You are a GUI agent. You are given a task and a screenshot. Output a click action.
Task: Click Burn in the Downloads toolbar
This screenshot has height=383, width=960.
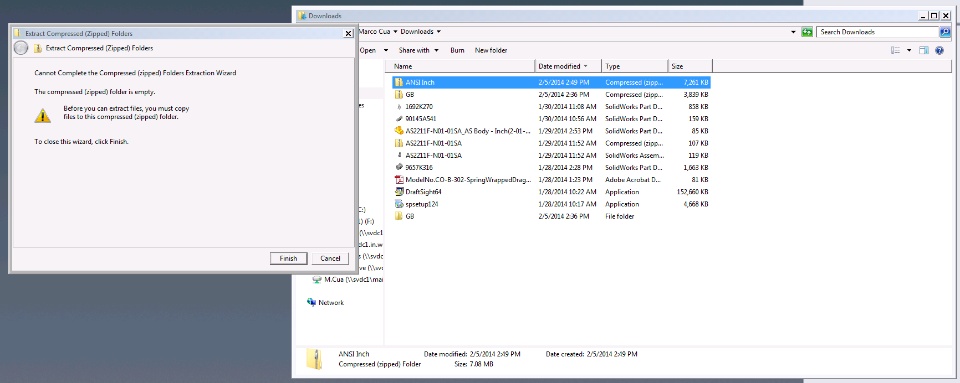pyautogui.click(x=457, y=50)
